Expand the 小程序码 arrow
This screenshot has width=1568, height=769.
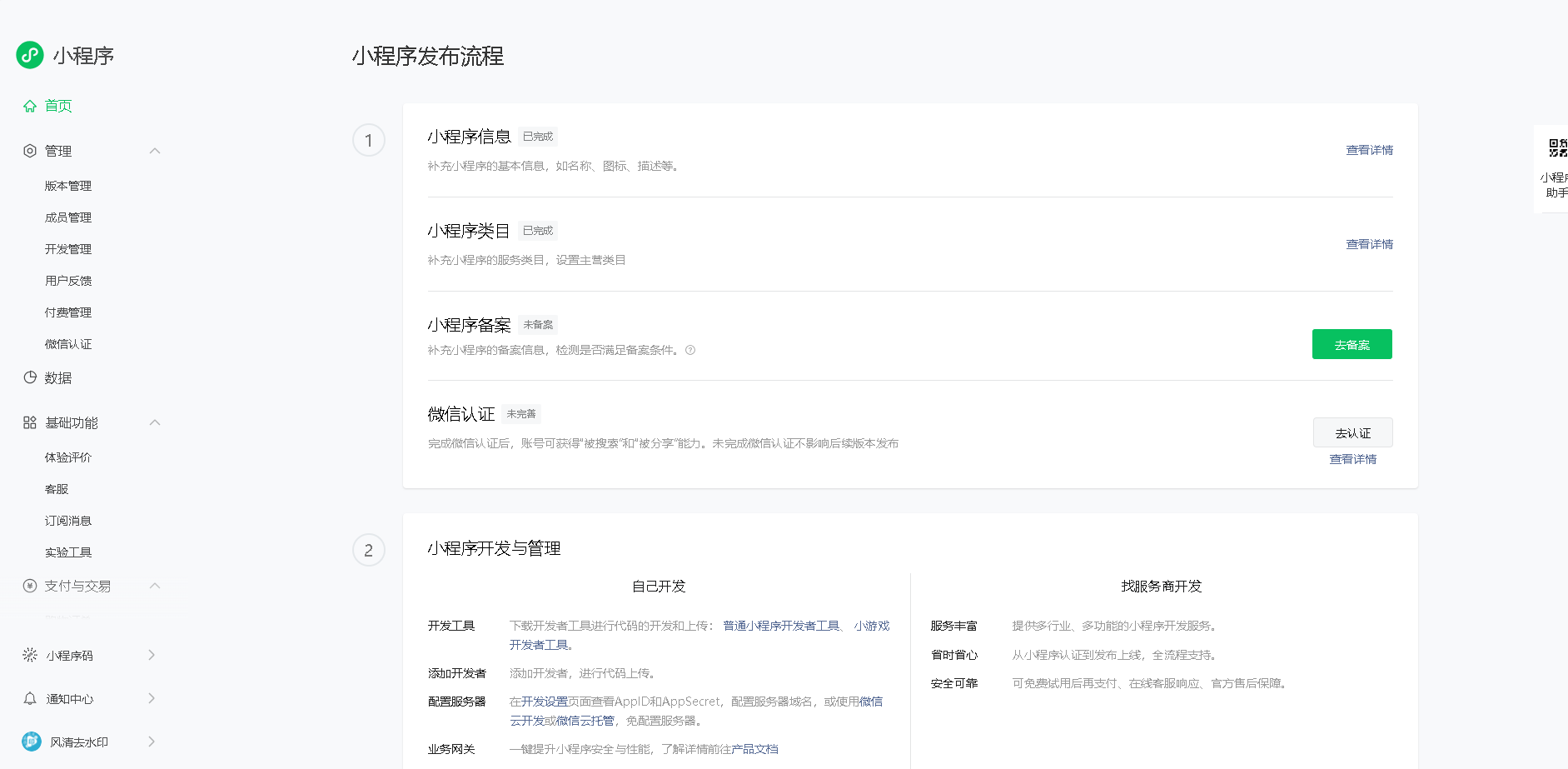(x=152, y=655)
